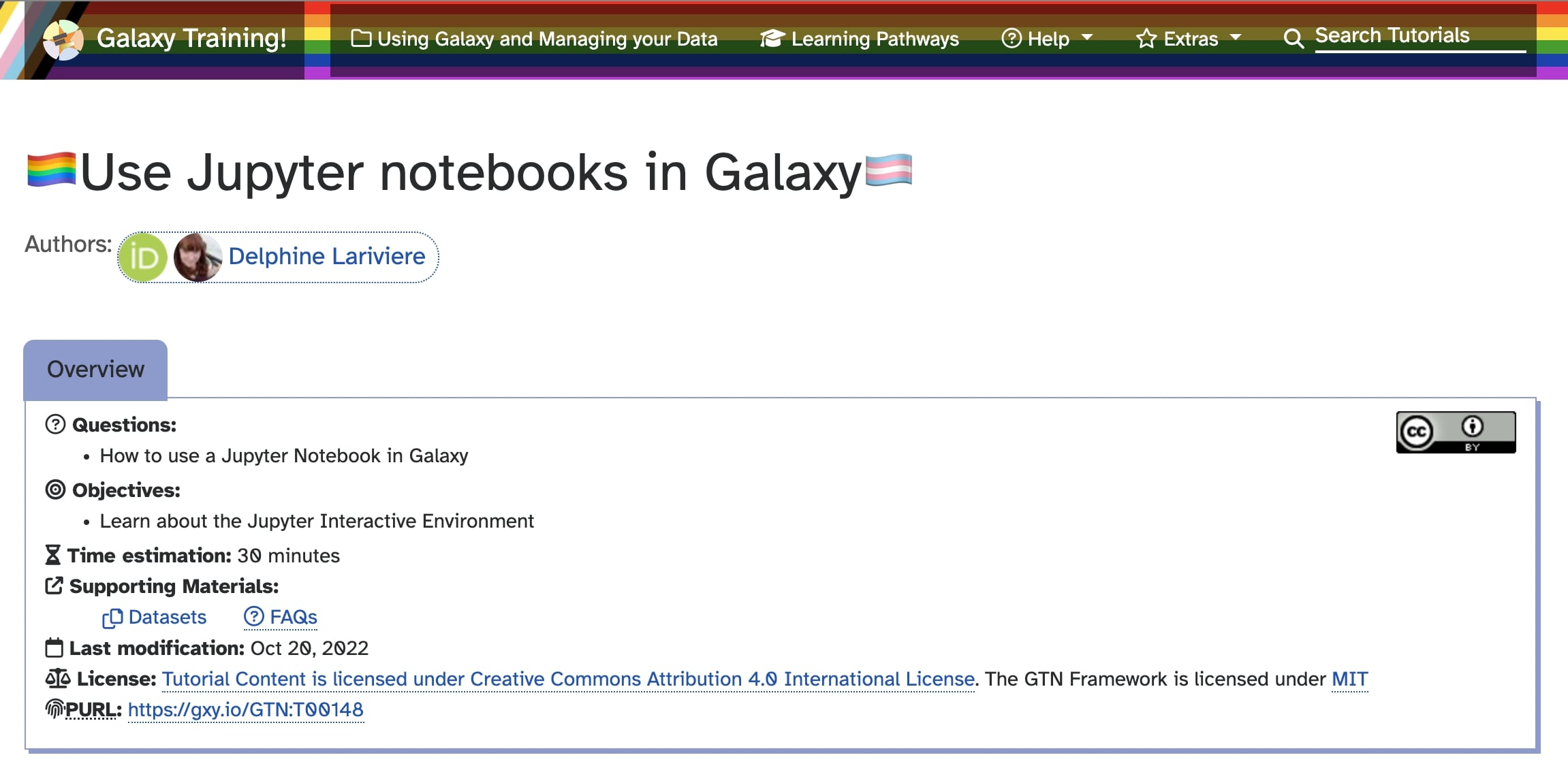Expand the Help dropdown menu
The height and width of the screenshot is (783, 1568).
(x=1048, y=39)
